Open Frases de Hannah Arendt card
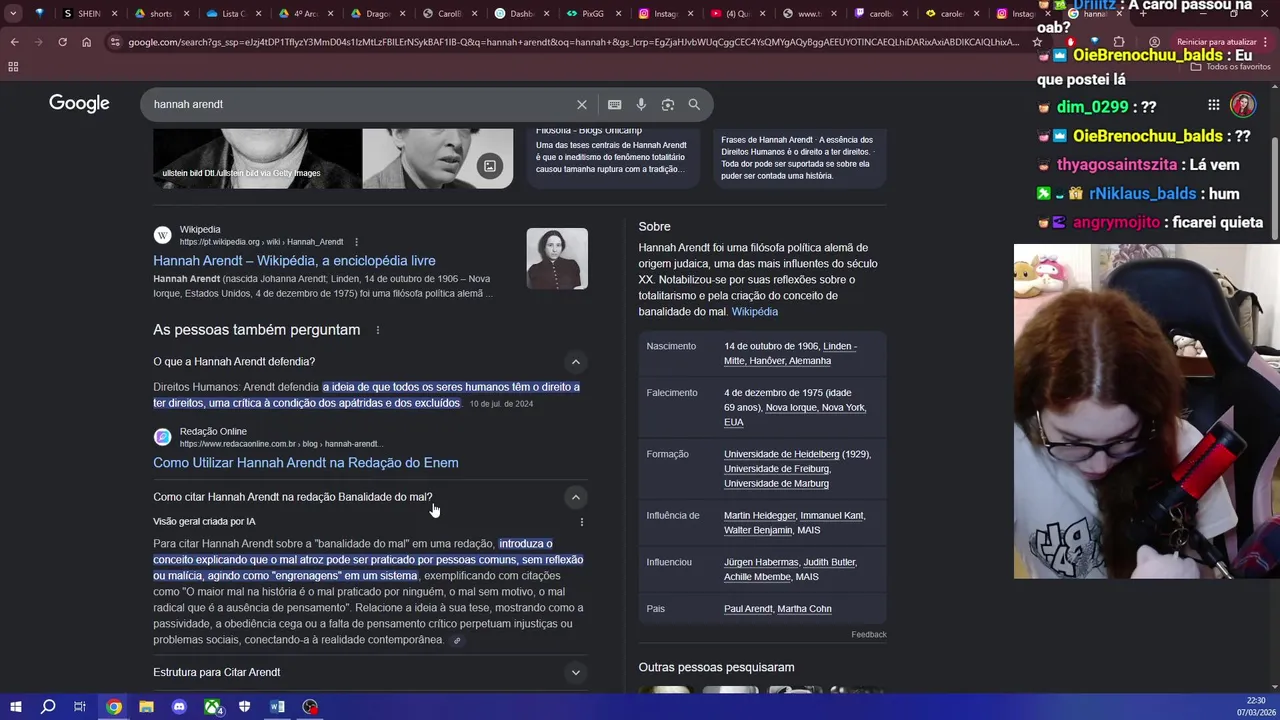 click(800, 157)
